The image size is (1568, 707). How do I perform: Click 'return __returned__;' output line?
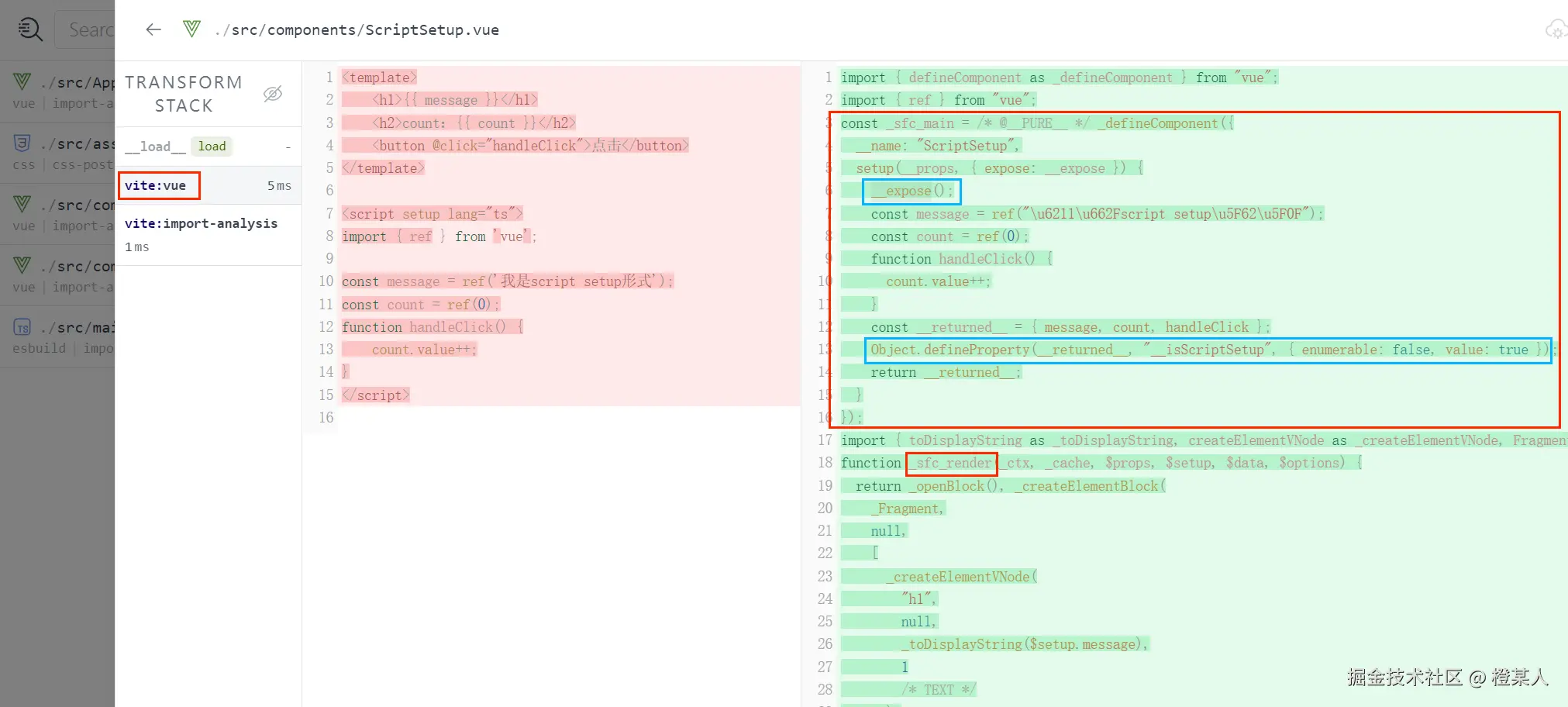(946, 372)
